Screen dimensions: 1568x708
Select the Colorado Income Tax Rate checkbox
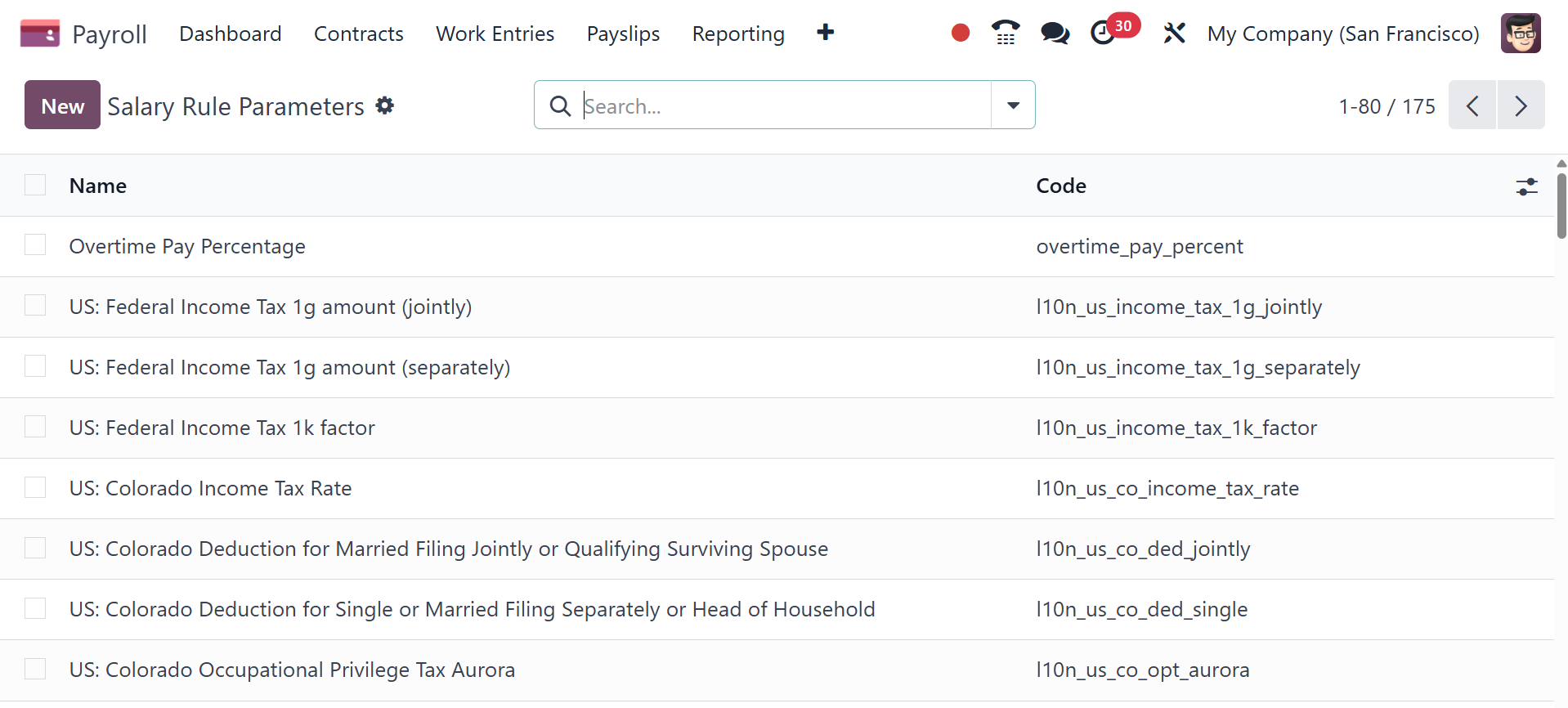35,487
